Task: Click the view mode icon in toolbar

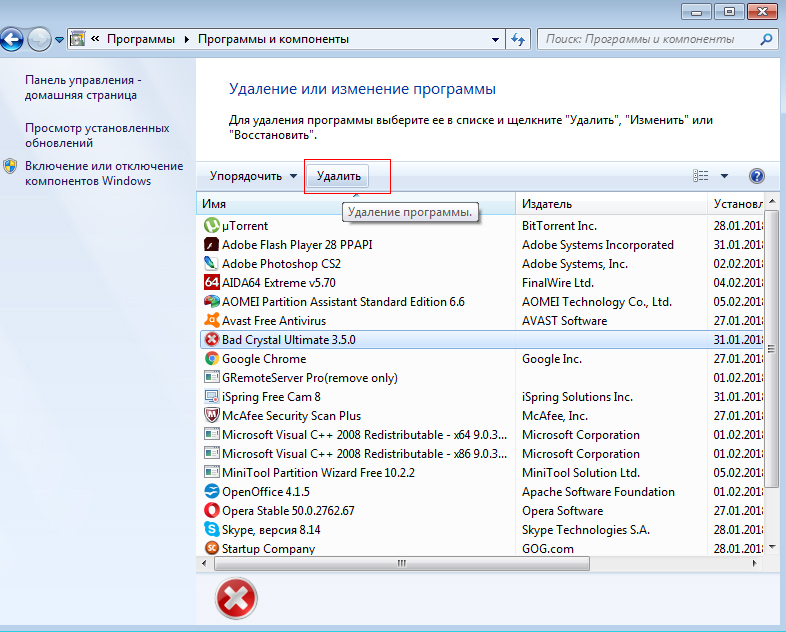Action: pos(701,176)
